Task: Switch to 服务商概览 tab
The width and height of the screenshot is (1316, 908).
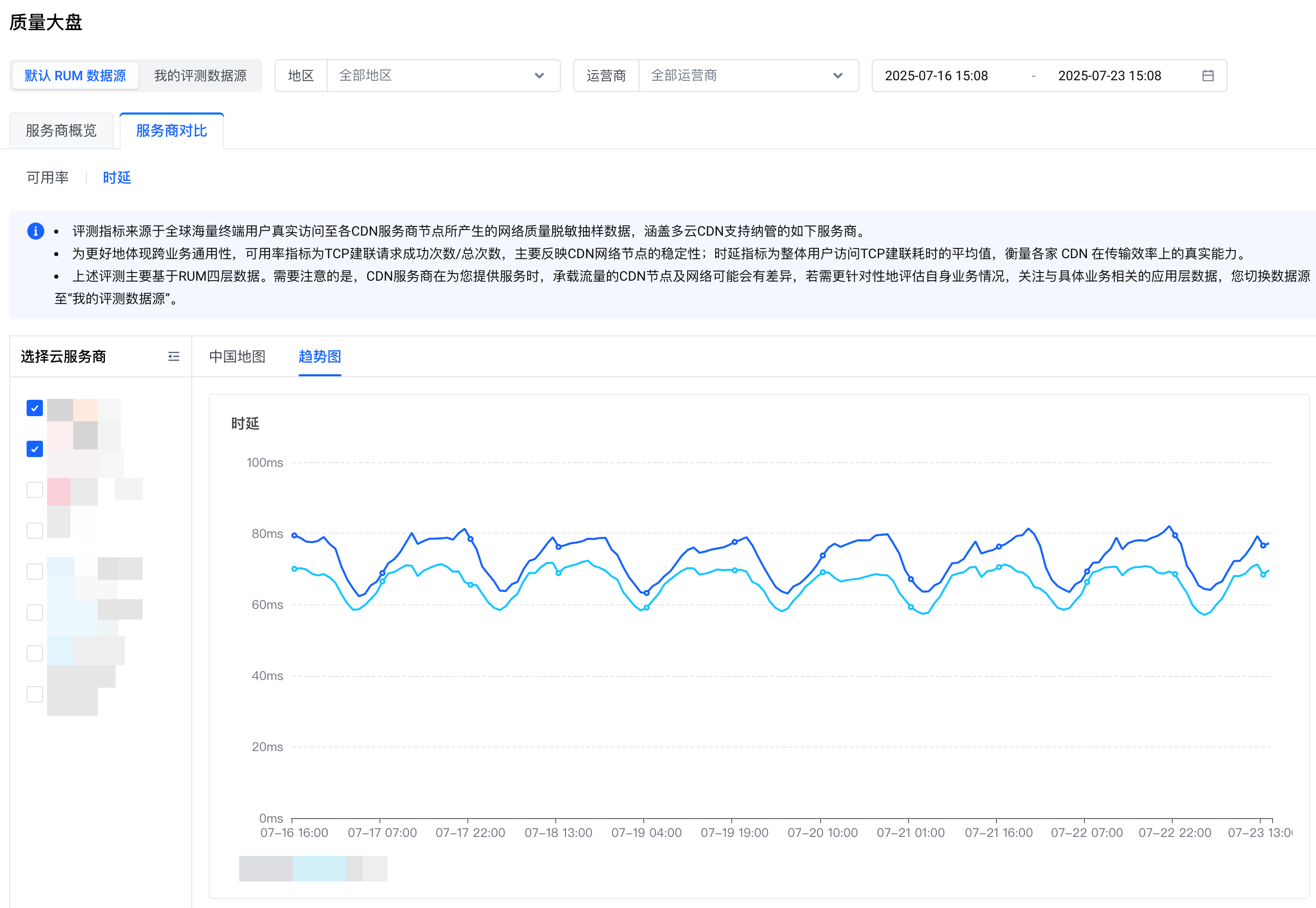Action: (61, 131)
